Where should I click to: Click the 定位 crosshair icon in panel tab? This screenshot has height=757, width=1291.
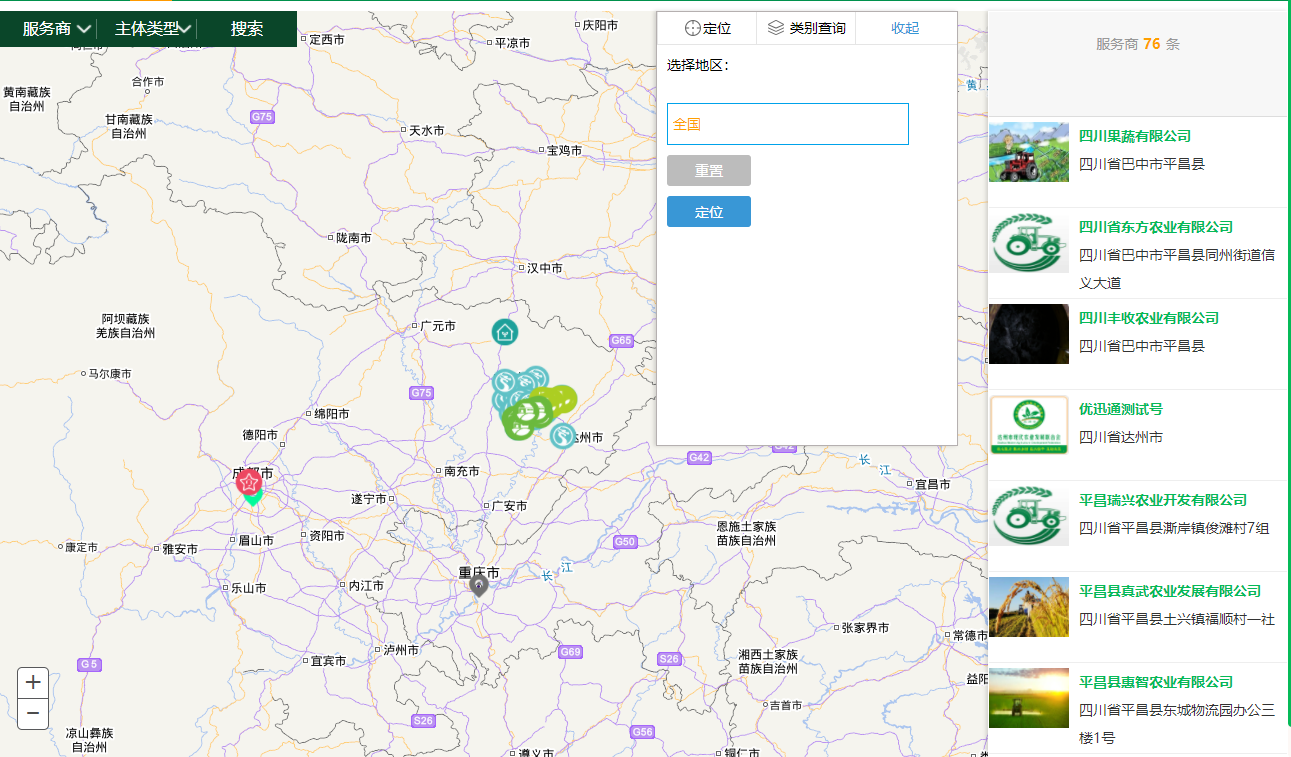692,28
